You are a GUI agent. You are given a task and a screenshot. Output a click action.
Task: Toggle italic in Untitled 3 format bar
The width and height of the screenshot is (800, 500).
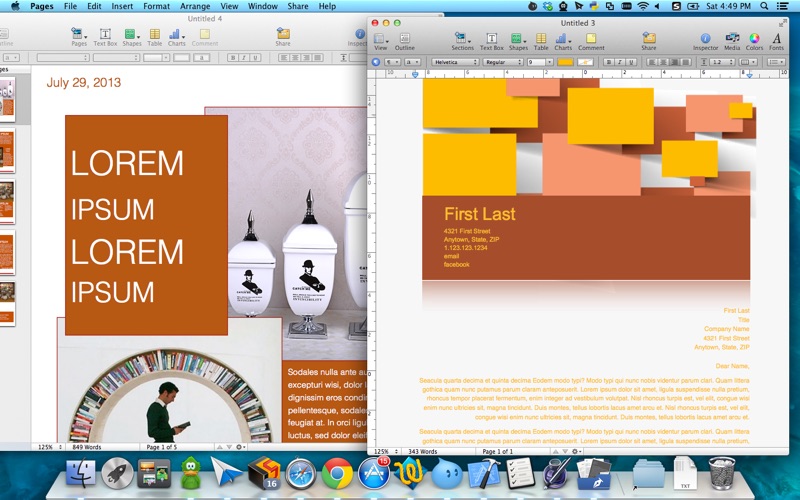(619, 62)
